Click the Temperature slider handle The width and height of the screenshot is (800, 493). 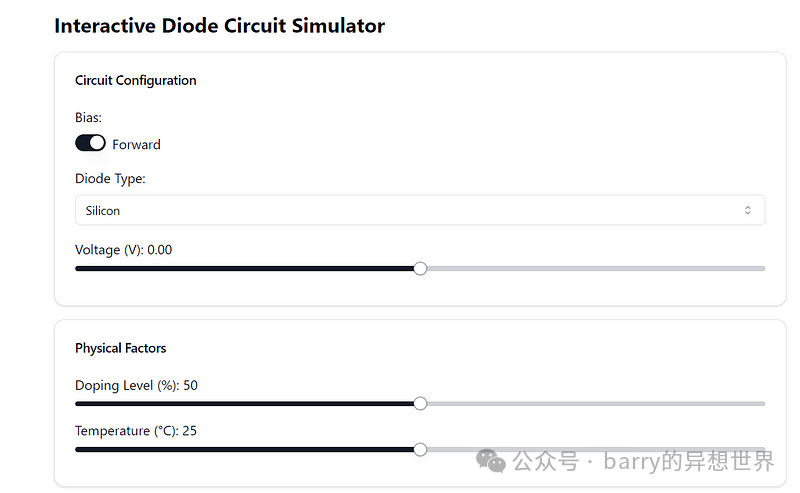pyautogui.click(x=420, y=449)
